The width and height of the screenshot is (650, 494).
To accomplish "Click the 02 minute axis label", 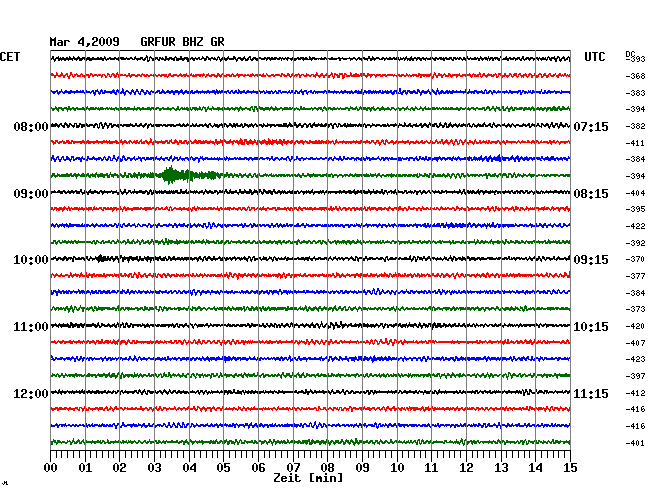I will [119, 467].
